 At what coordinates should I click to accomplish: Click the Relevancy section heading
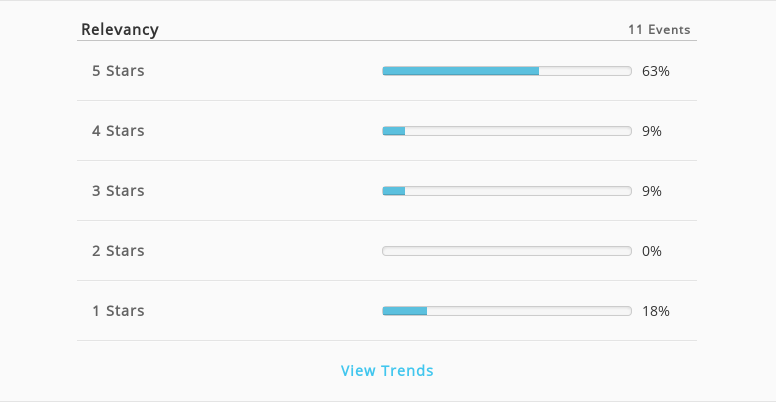point(120,30)
